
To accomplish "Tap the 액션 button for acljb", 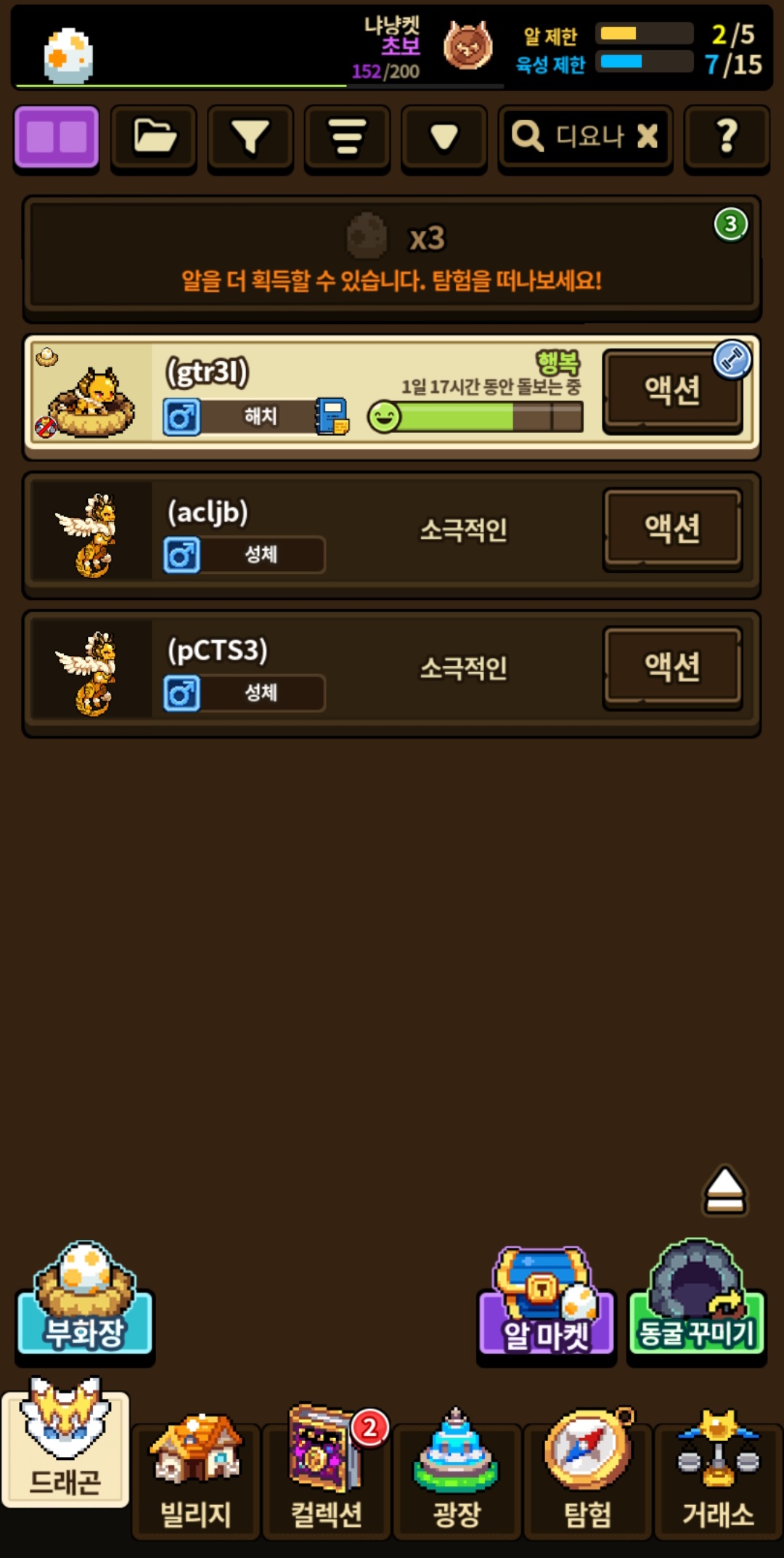I will pos(672,529).
